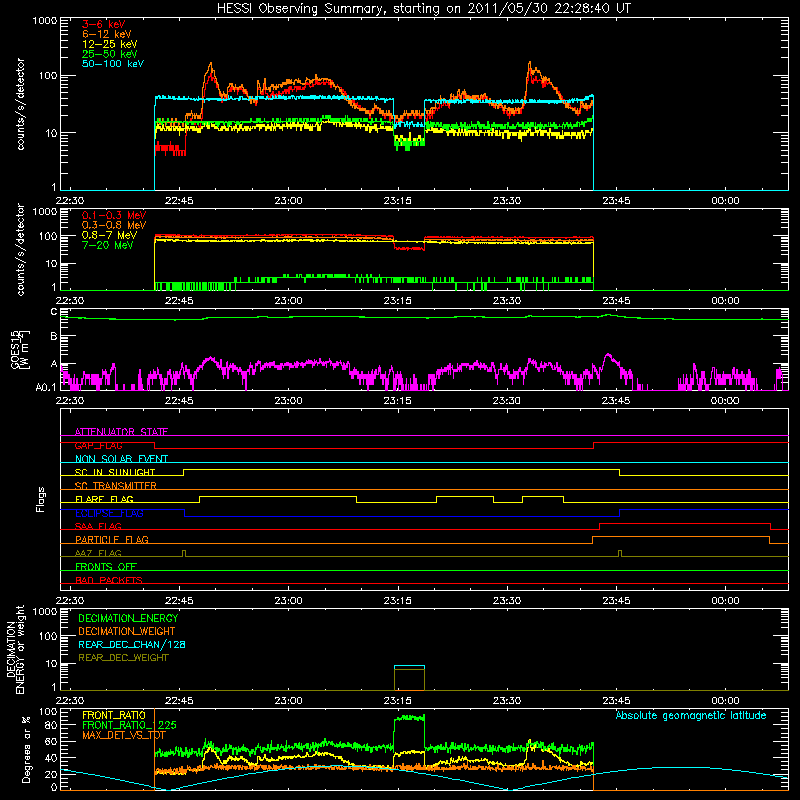This screenshot has height=800, width=800.
Task: Select the ATTENUATOR_STATE flag label
Action: click(121, 432)
